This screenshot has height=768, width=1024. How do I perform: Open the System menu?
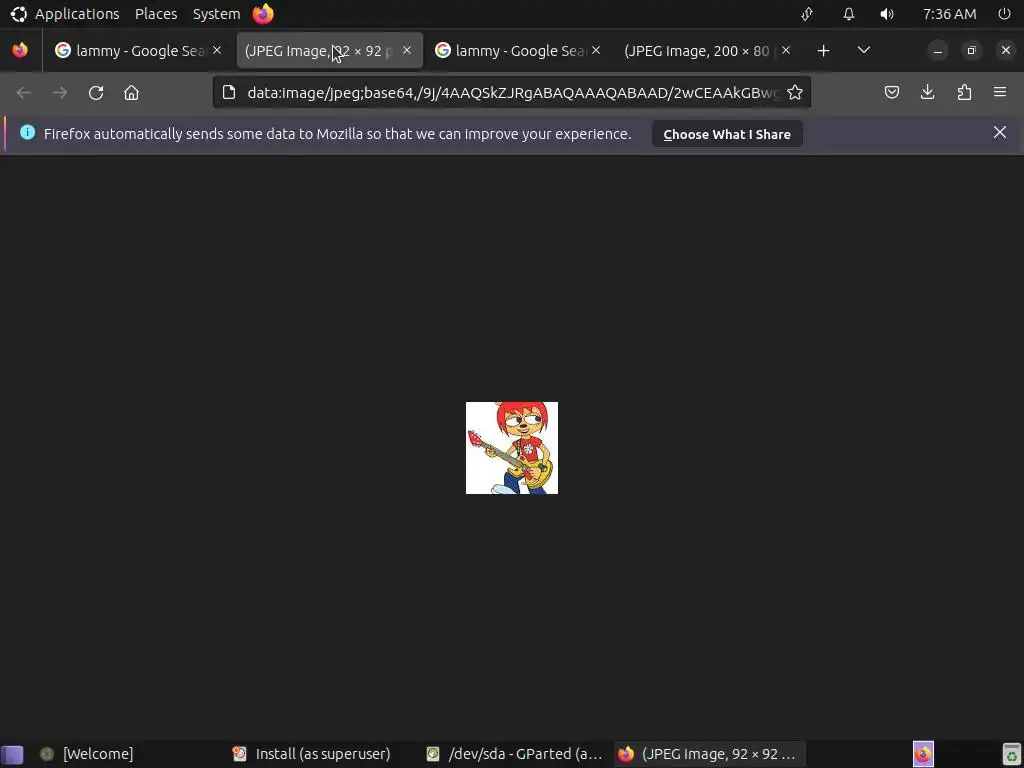[216, 14]
